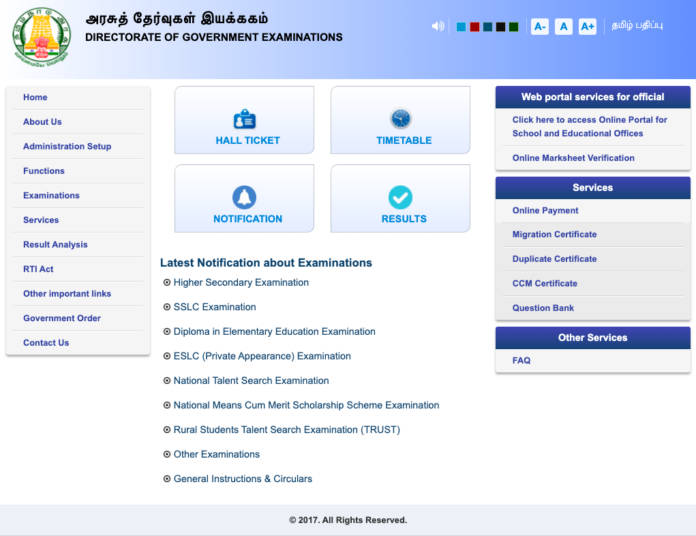Access Online Portal for School and Educational Offices

point(589,126)
